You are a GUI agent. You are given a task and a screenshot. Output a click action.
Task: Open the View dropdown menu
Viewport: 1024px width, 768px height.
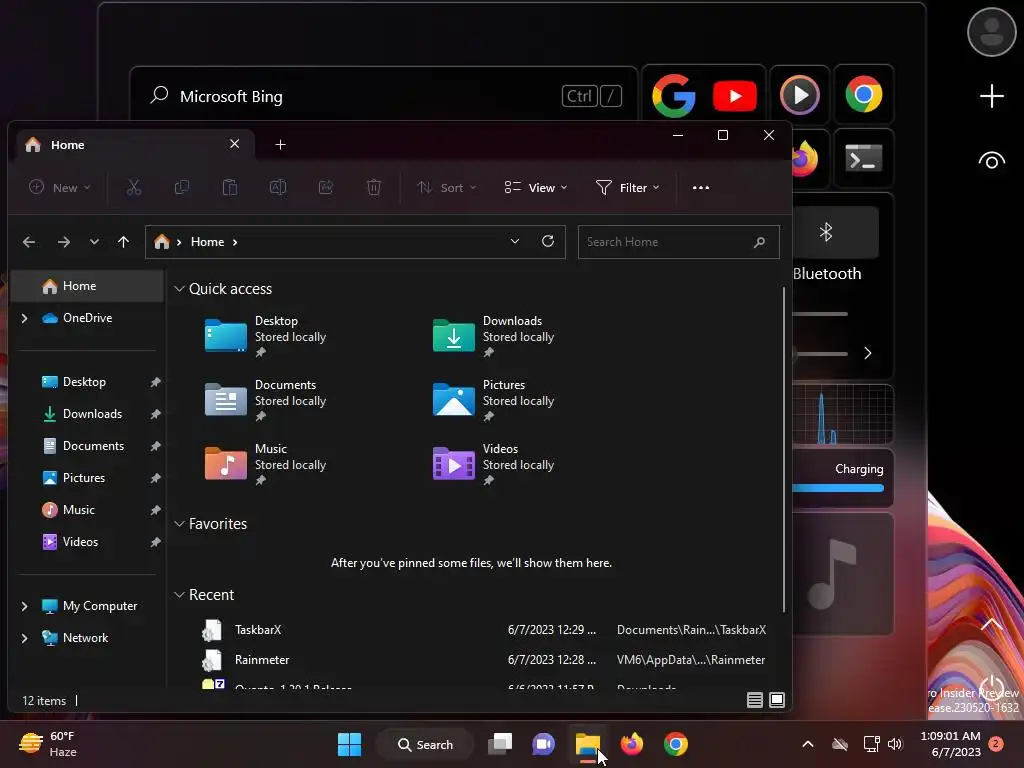coord(536,187)
